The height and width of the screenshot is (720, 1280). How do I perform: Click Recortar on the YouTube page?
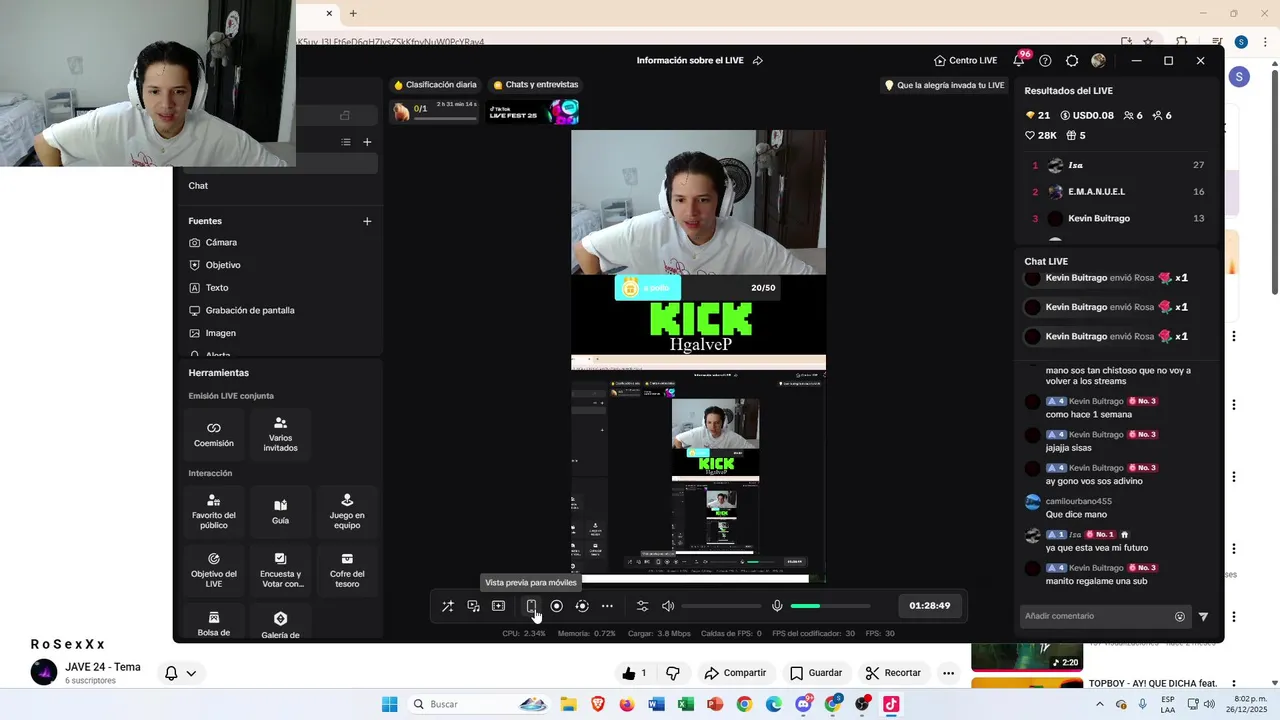[x=893, y=673]
